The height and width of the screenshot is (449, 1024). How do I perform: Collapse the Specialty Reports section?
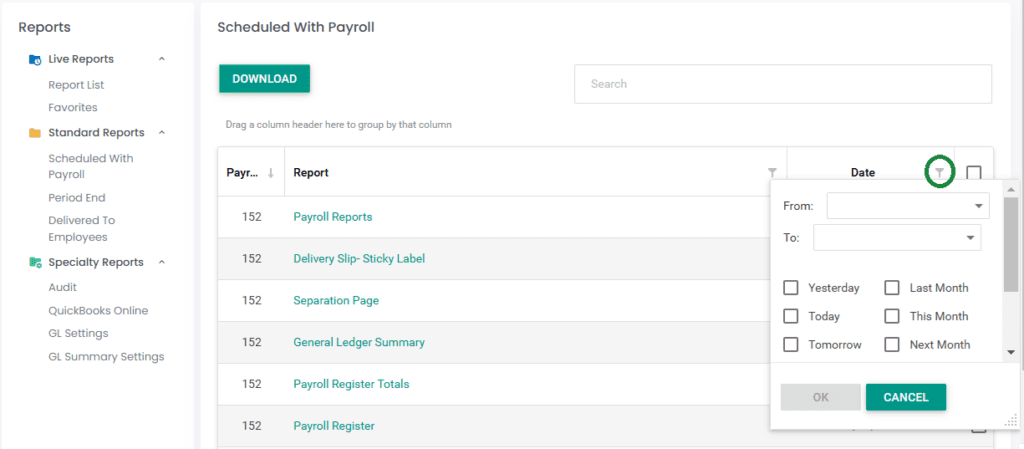coord(162,262)
